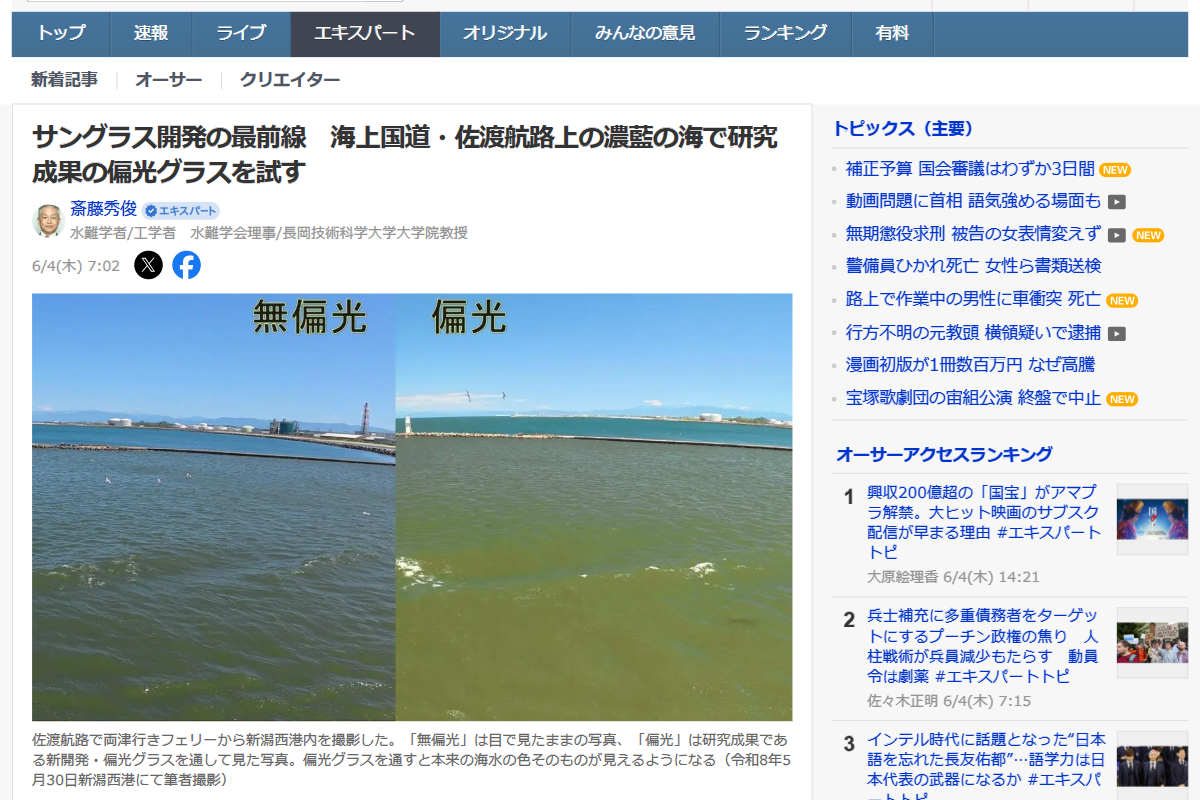Open the みんなの意見 tab

coord(645,33)
